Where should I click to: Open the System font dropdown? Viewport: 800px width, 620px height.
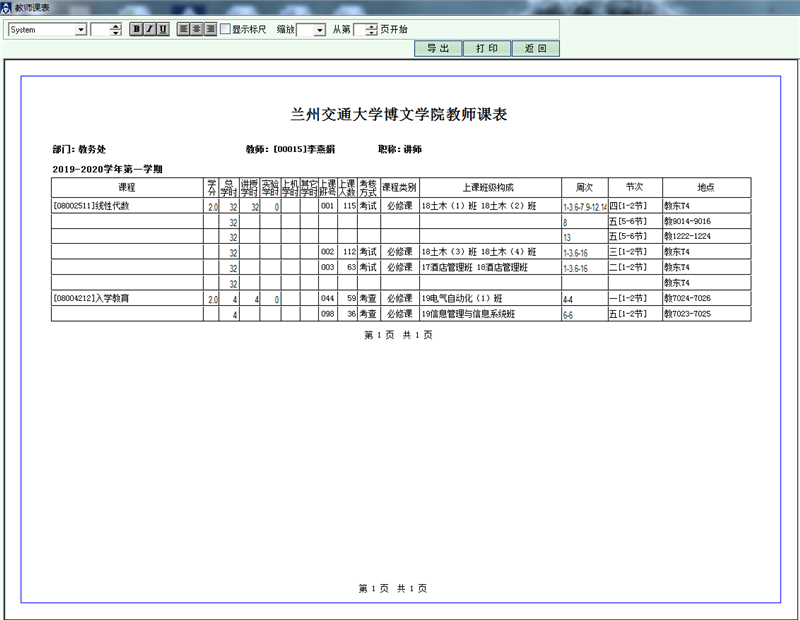81,30
